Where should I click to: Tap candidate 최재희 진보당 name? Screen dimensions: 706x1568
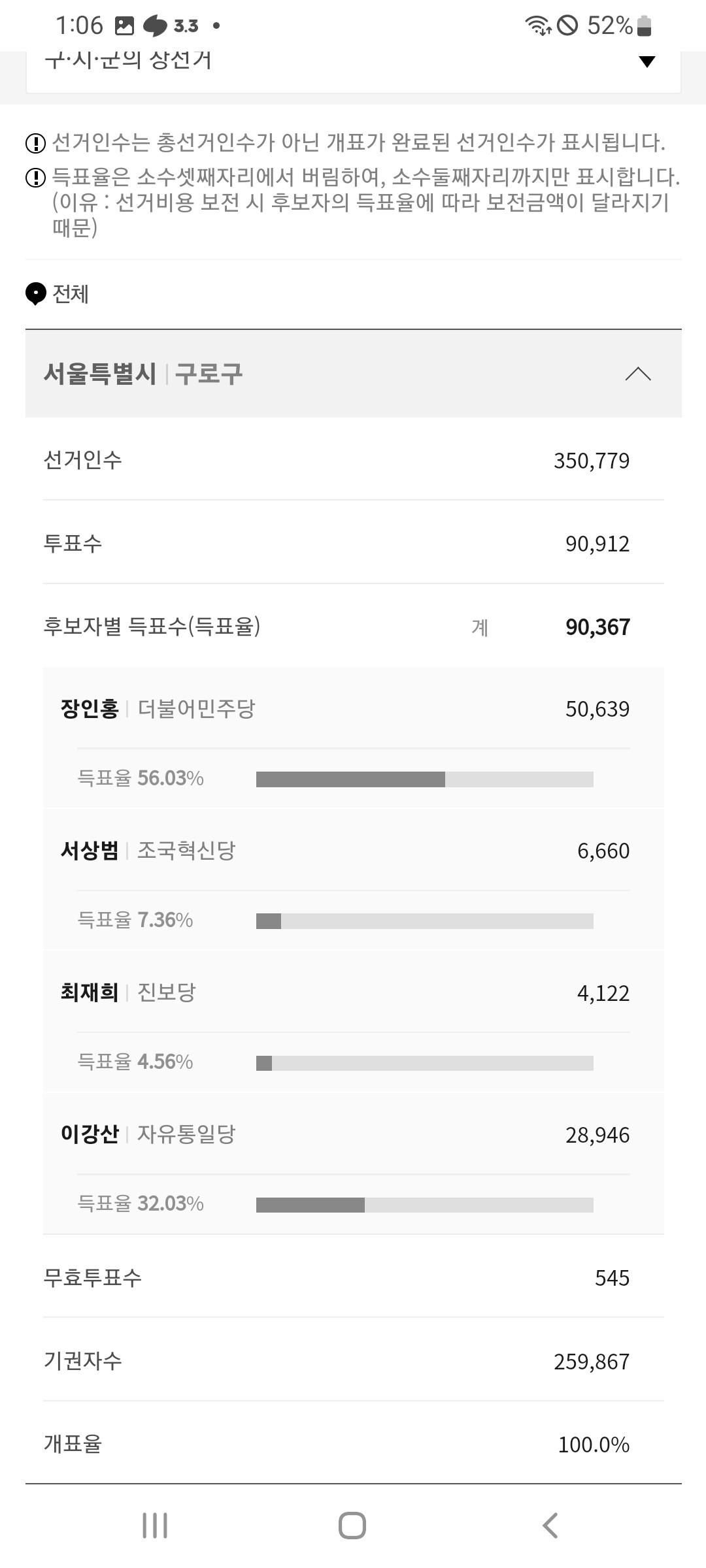tap(90, 993)
